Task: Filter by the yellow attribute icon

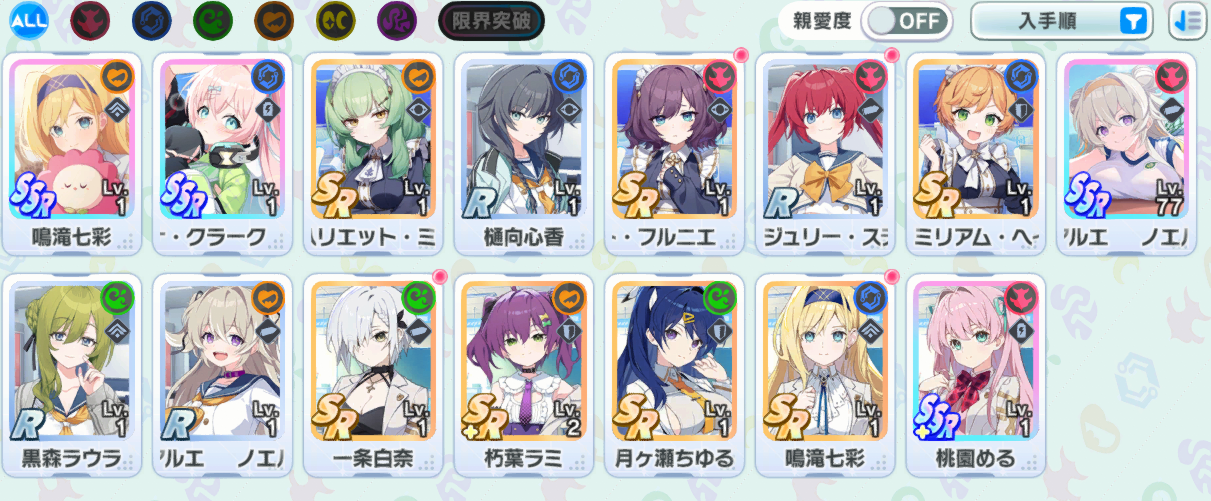Action: pos(335,19)
